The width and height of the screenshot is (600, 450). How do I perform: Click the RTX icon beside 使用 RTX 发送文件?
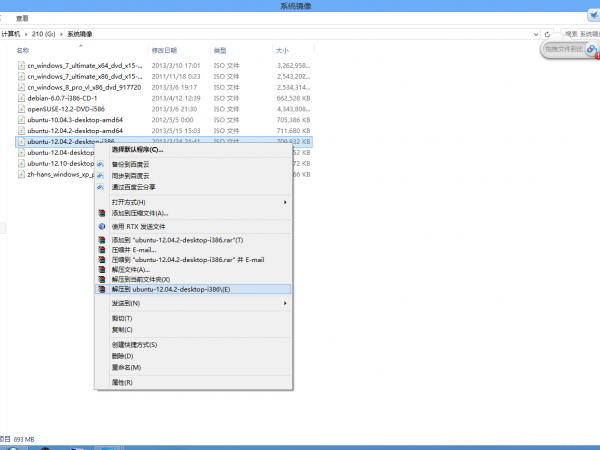tap(101, 226)
